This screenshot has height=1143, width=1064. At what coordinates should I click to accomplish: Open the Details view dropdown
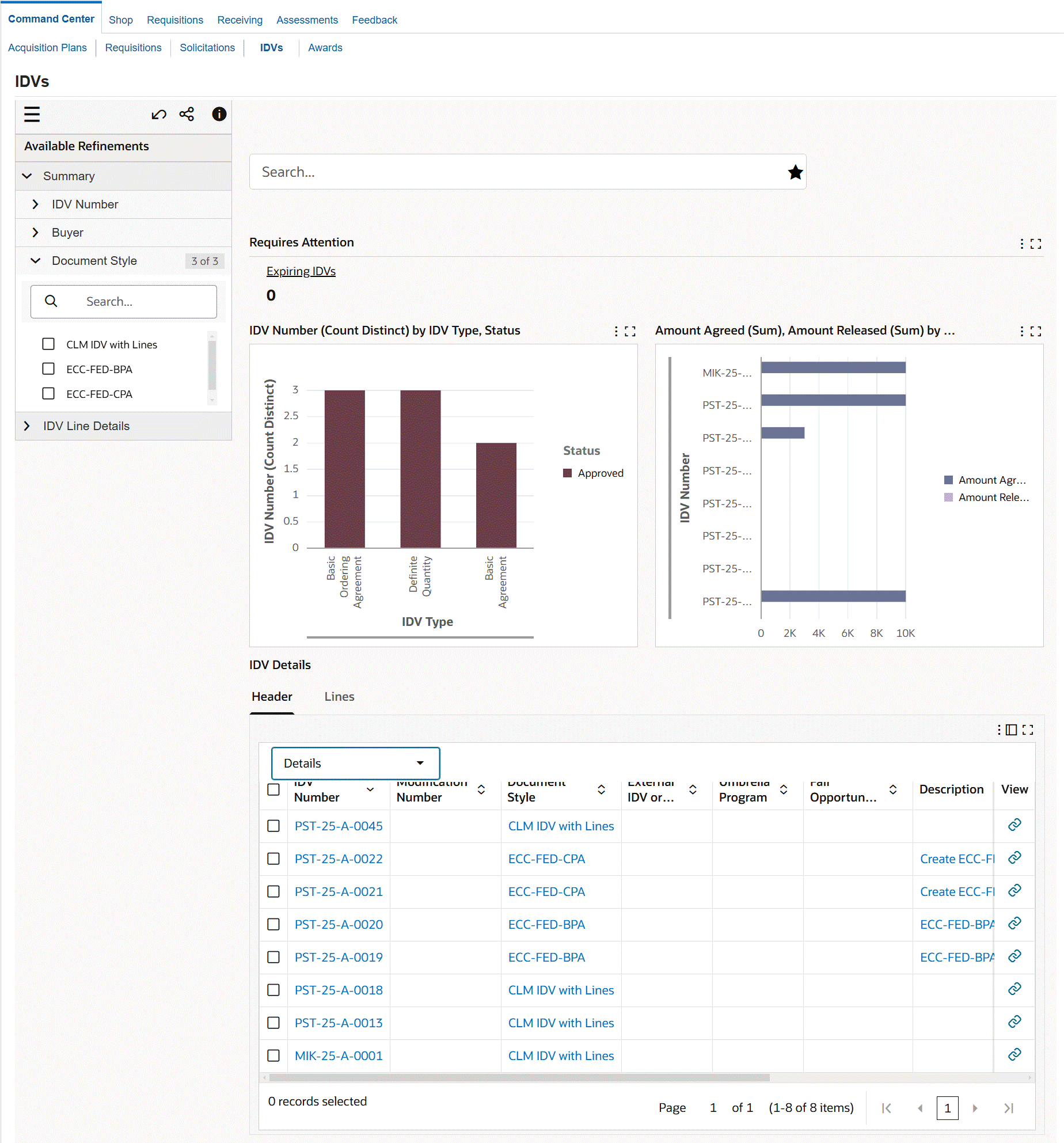(x=355, y=764)
